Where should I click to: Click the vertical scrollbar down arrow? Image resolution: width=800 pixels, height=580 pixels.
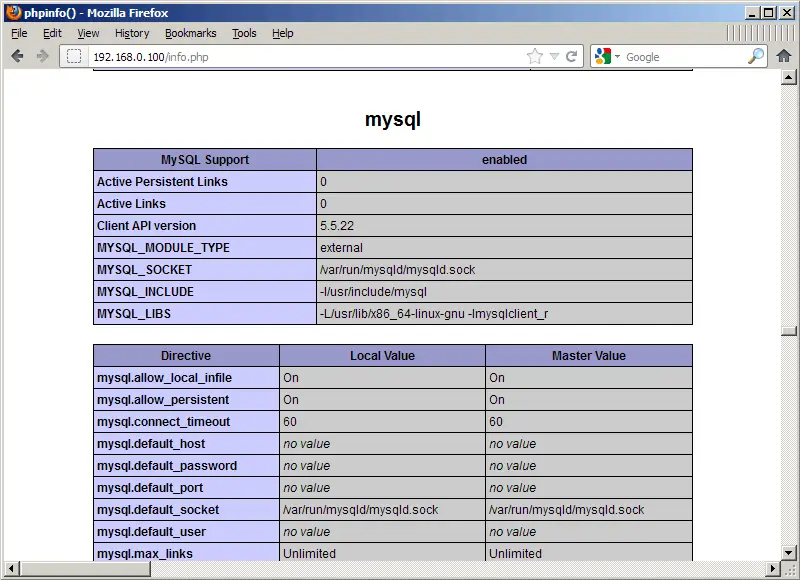point(788,551)
